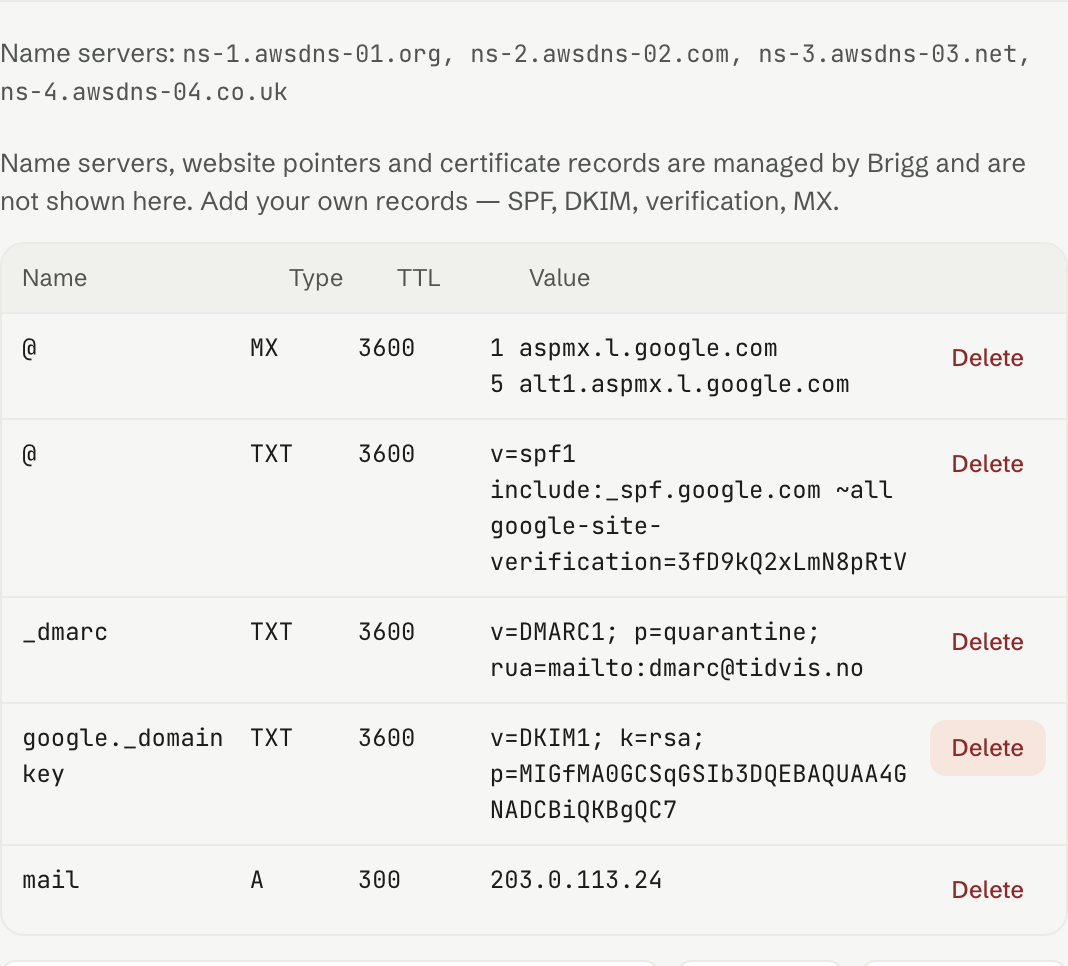The image size is (1068, 966).
Task: Delete the MX record for @
Action: 987,358
